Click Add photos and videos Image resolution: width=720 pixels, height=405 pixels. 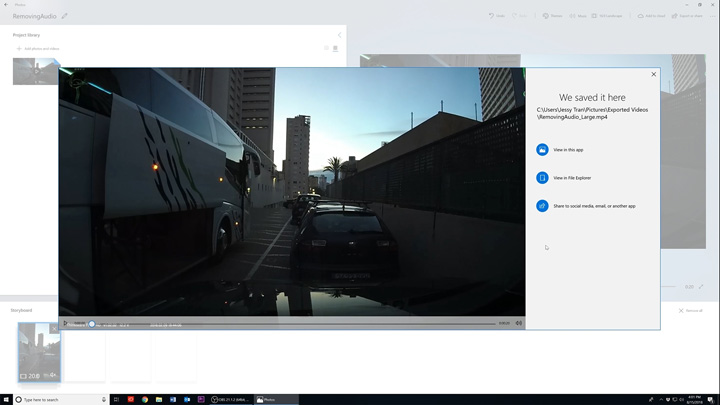38,48
